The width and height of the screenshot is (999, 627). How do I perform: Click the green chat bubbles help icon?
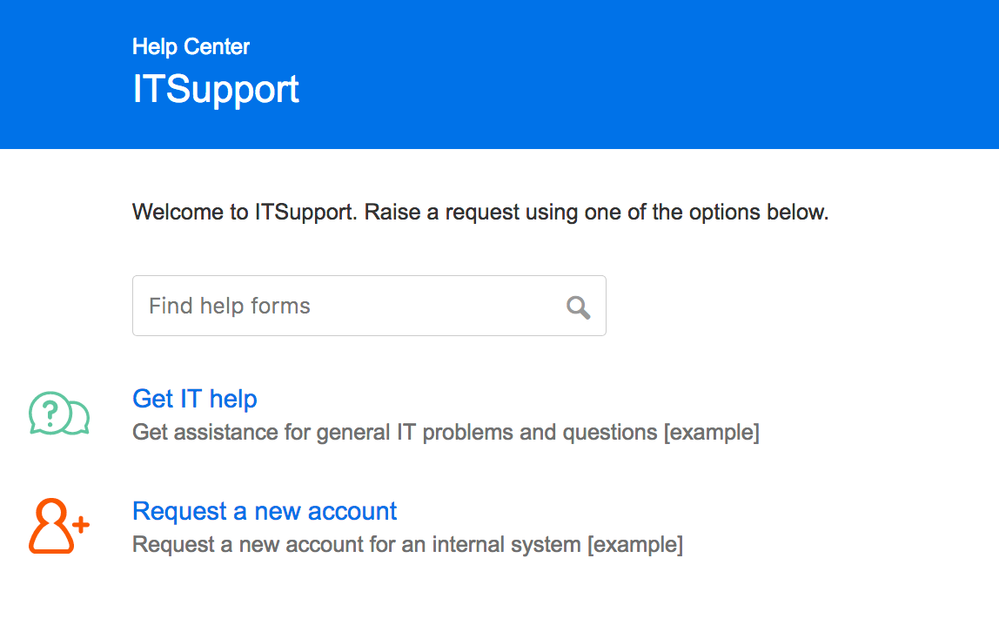[x=59, y=415]
